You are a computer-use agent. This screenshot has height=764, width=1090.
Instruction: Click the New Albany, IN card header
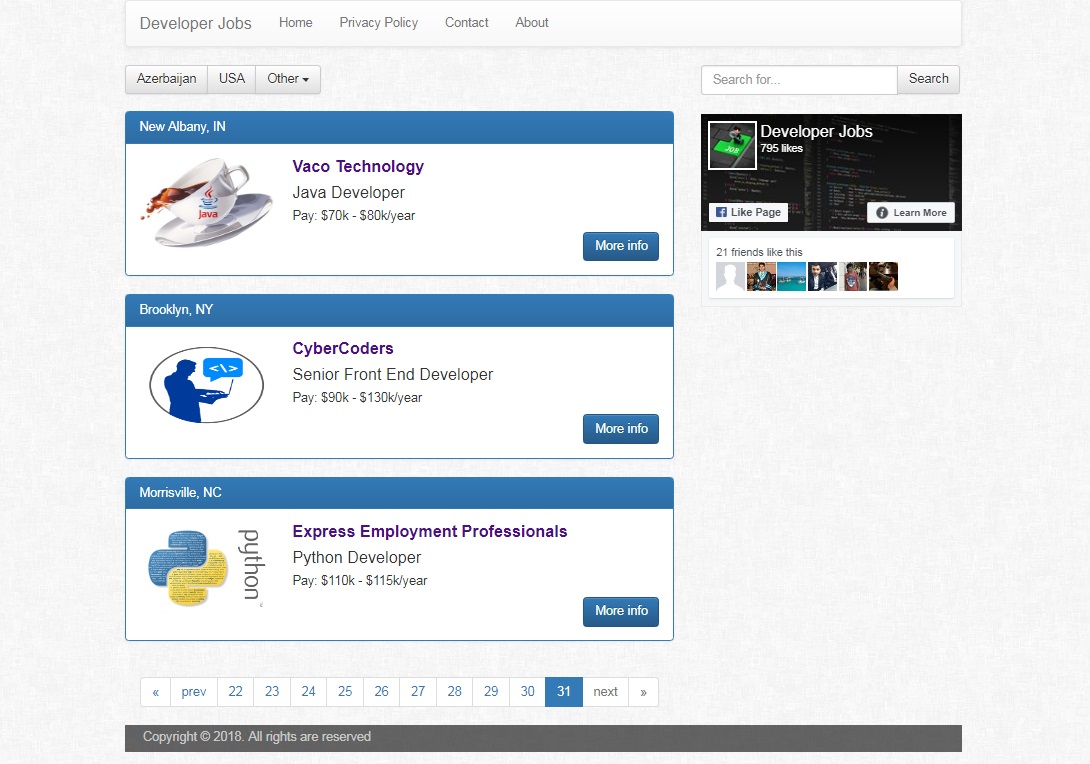[399, 127]
